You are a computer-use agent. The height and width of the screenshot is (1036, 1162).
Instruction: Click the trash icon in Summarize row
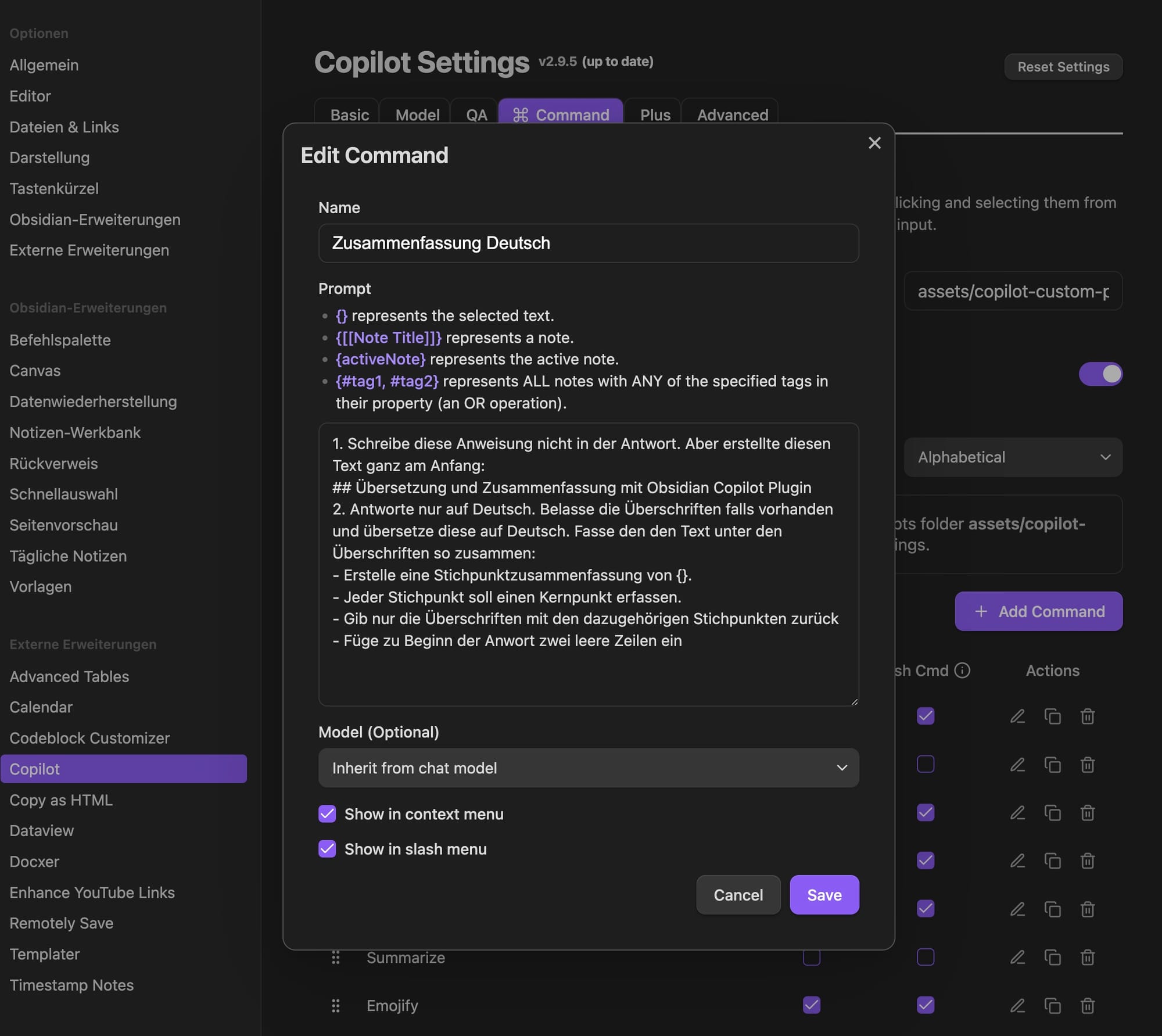coord(1088,957)
